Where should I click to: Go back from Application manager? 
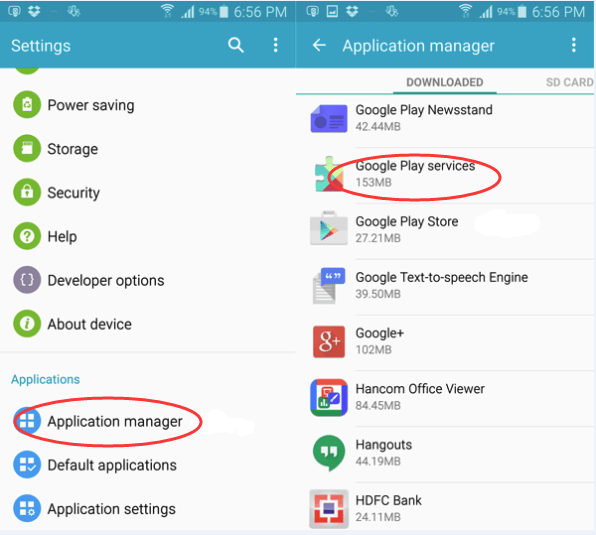click(x=319, y=45)
